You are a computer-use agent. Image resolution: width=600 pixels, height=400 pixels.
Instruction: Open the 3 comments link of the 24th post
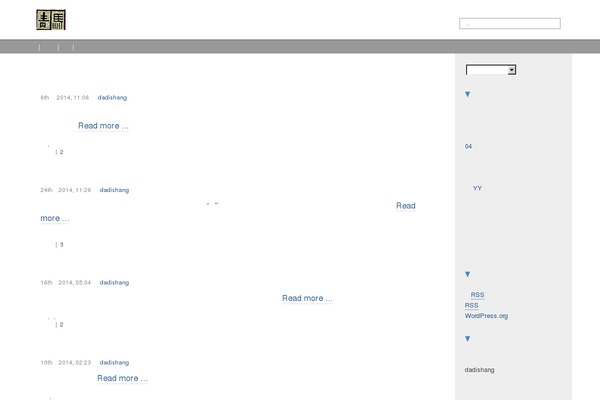pyautogui.click(x=61, y=245)
